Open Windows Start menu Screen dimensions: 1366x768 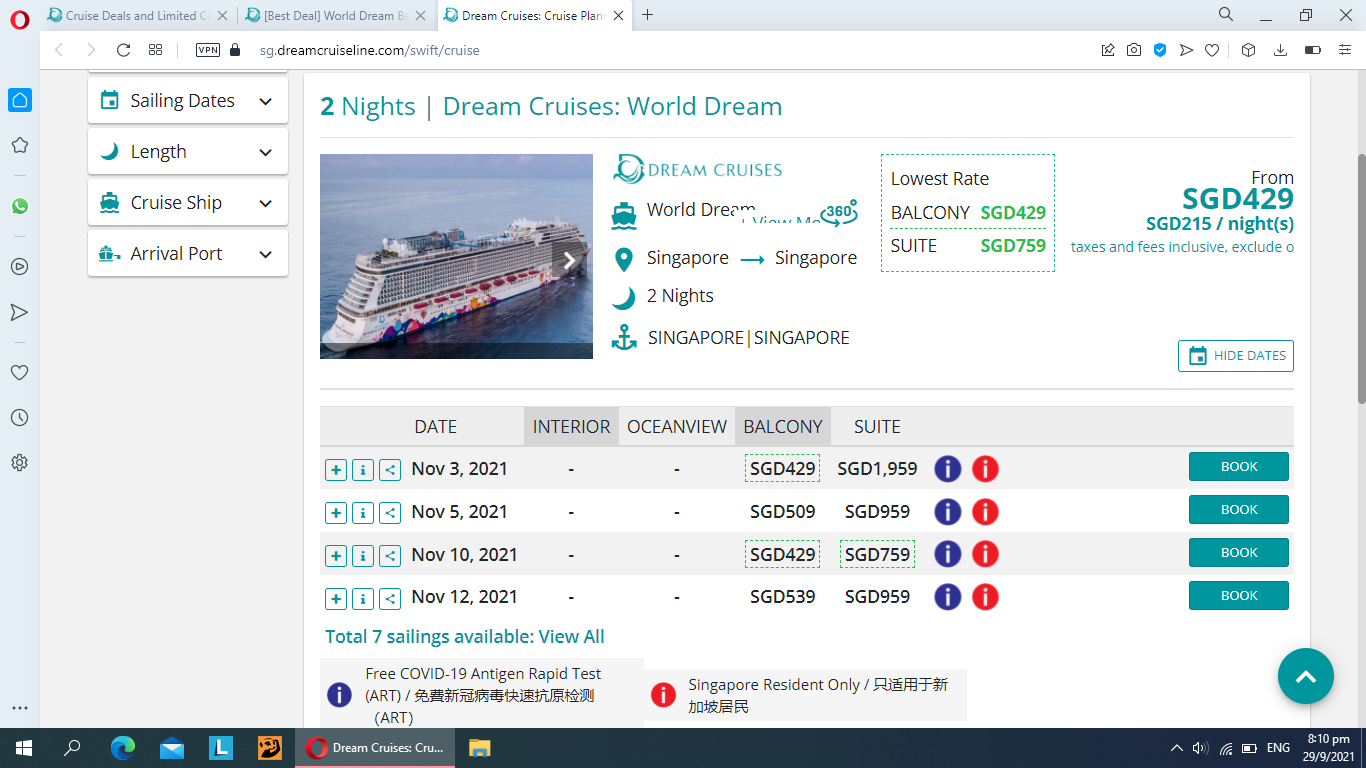point(23,748)
